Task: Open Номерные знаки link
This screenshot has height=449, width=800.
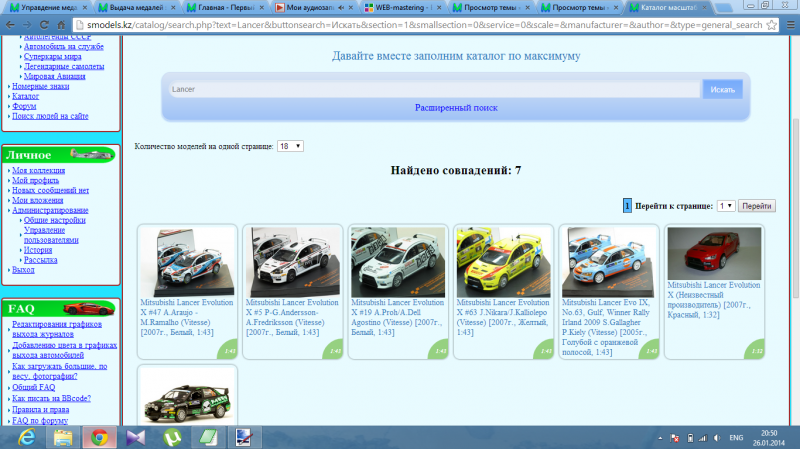Action: [x=40, y=86]
